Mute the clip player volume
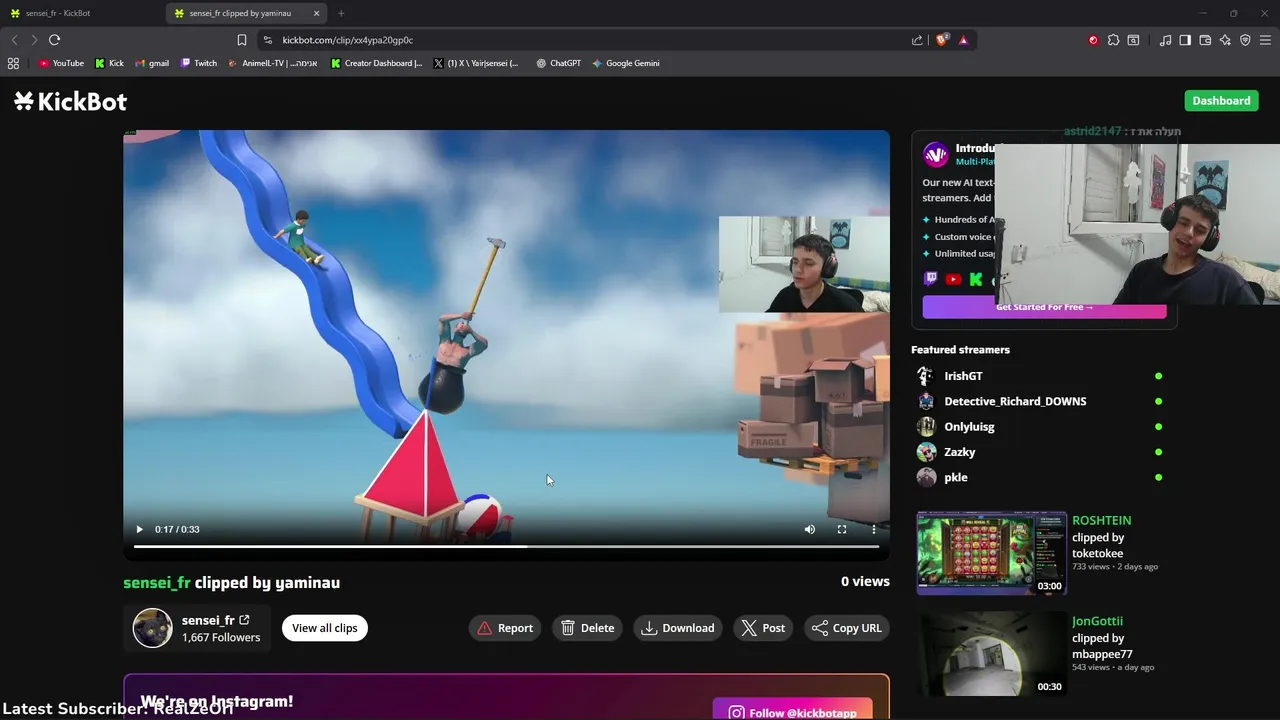The image size is (1280, 720). (810, 529)
